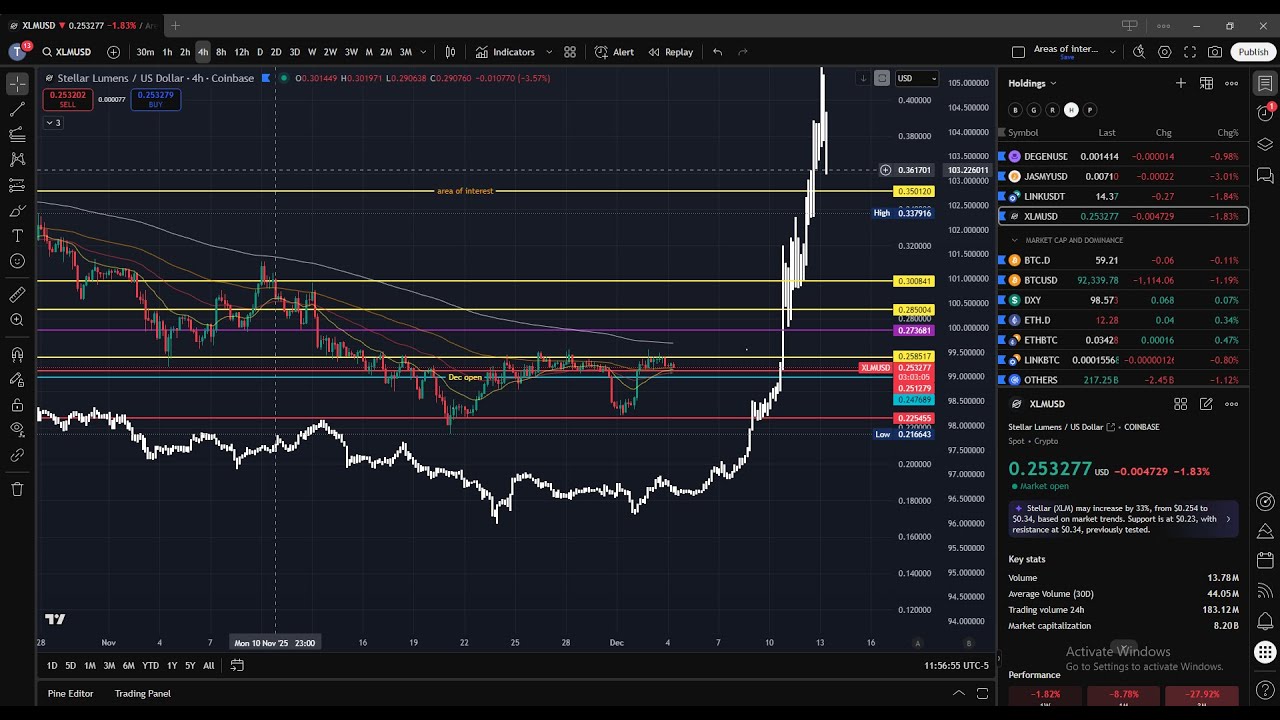Select B watchlist flag filter
1280x720 pixels.
point(1015,110)
